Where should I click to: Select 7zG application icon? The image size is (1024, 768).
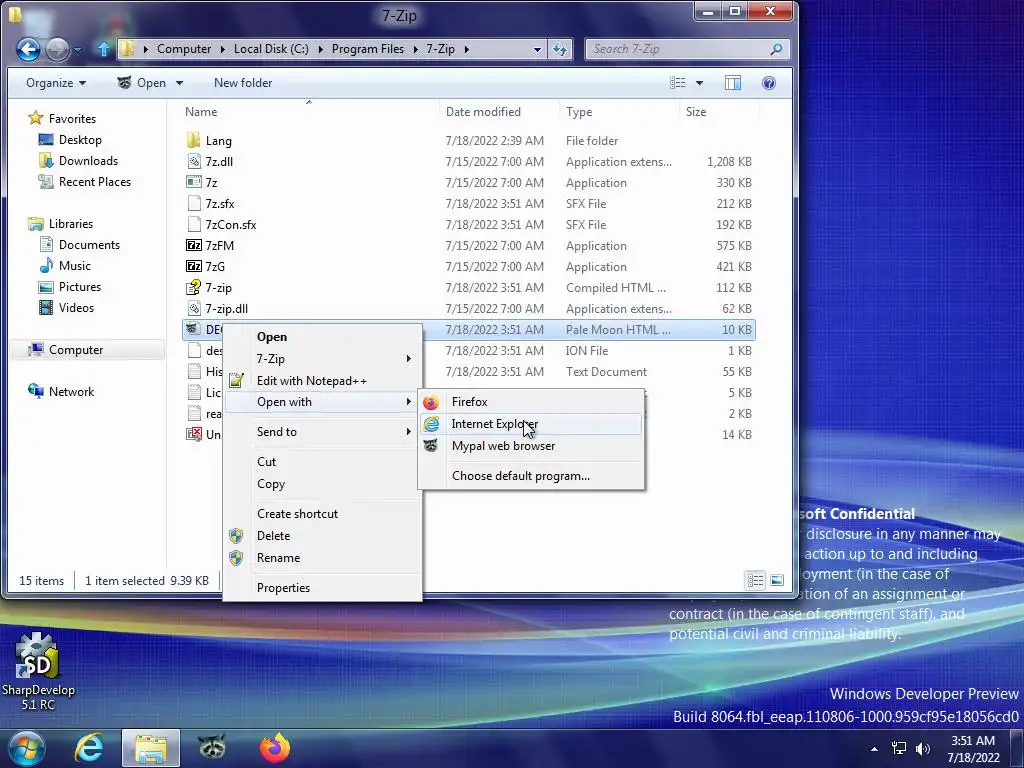coord(194,266)
